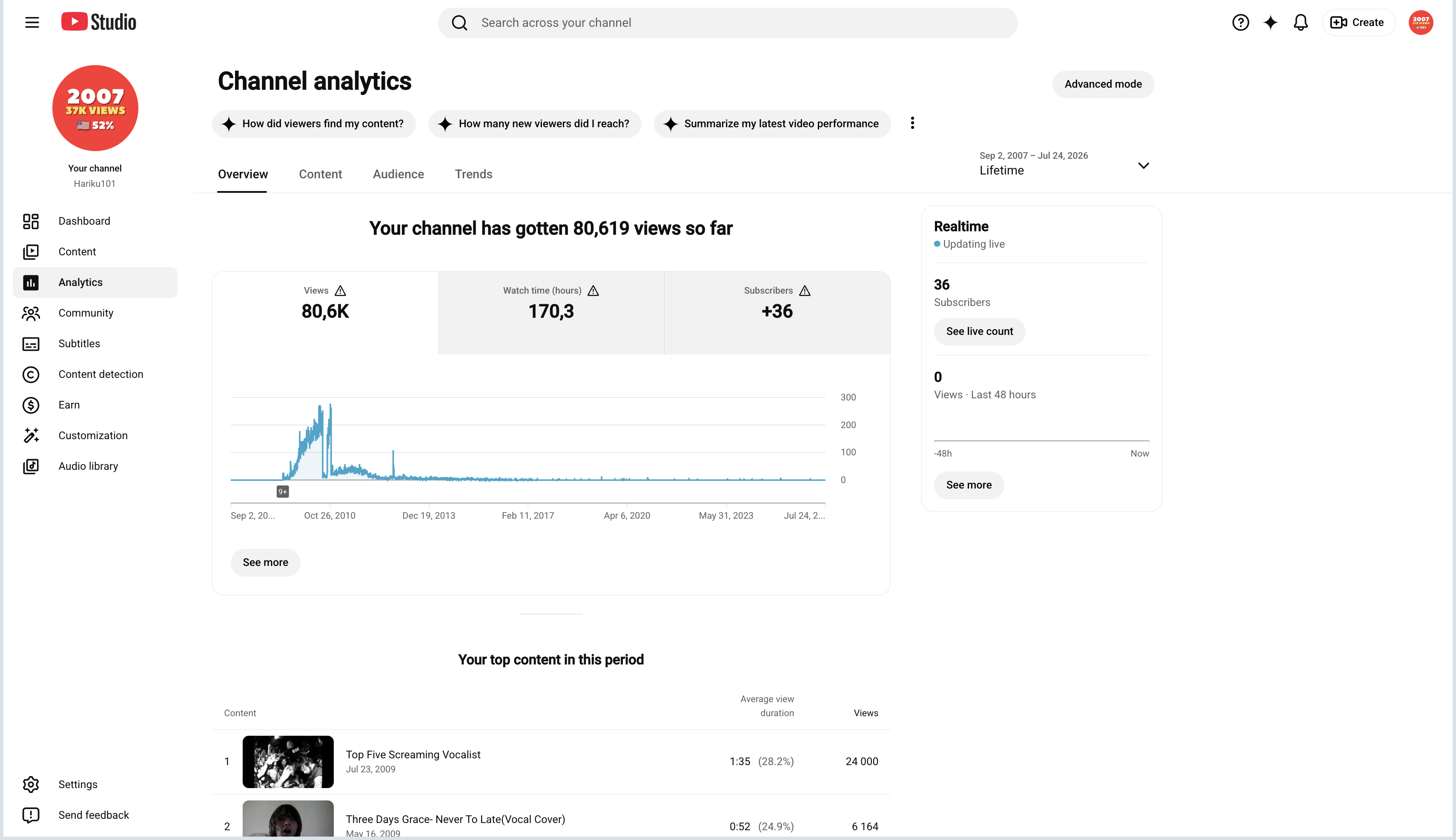
Task: Open Community from the sidebar
Action: [95, 313]
